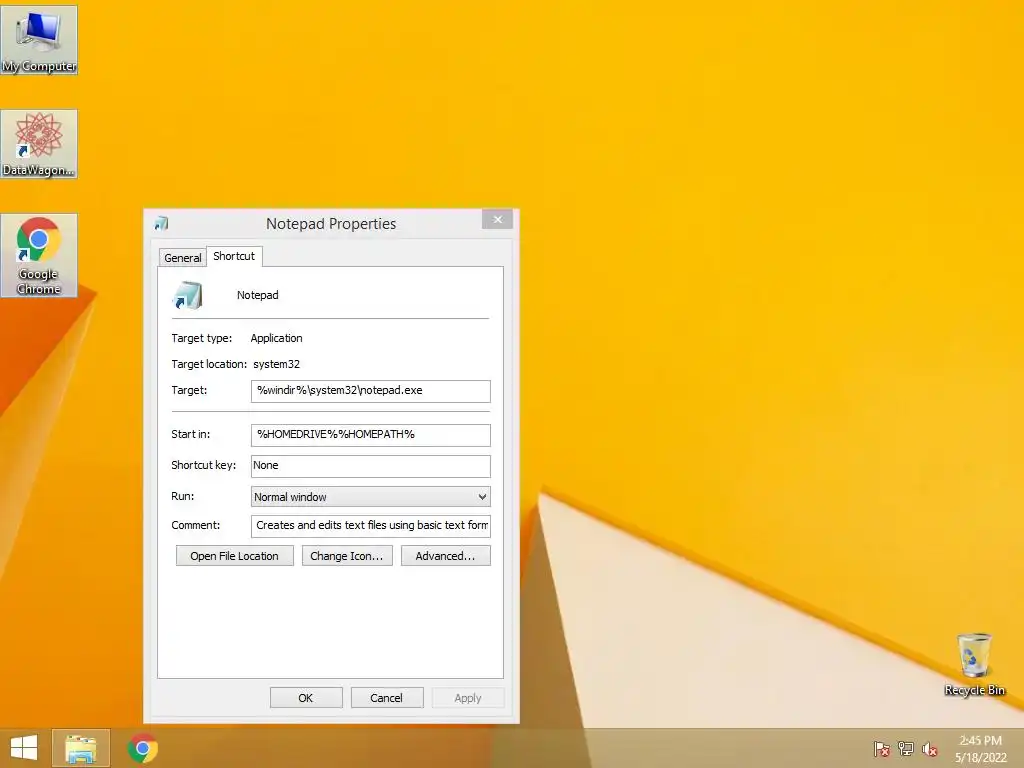Click inside the Start in field
This screenshot has width=1024, height=768.
coord(370,435)
